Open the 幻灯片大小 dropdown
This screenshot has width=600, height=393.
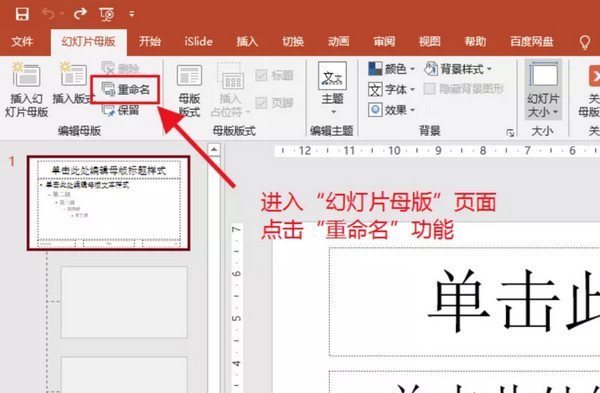coord(543,90)
